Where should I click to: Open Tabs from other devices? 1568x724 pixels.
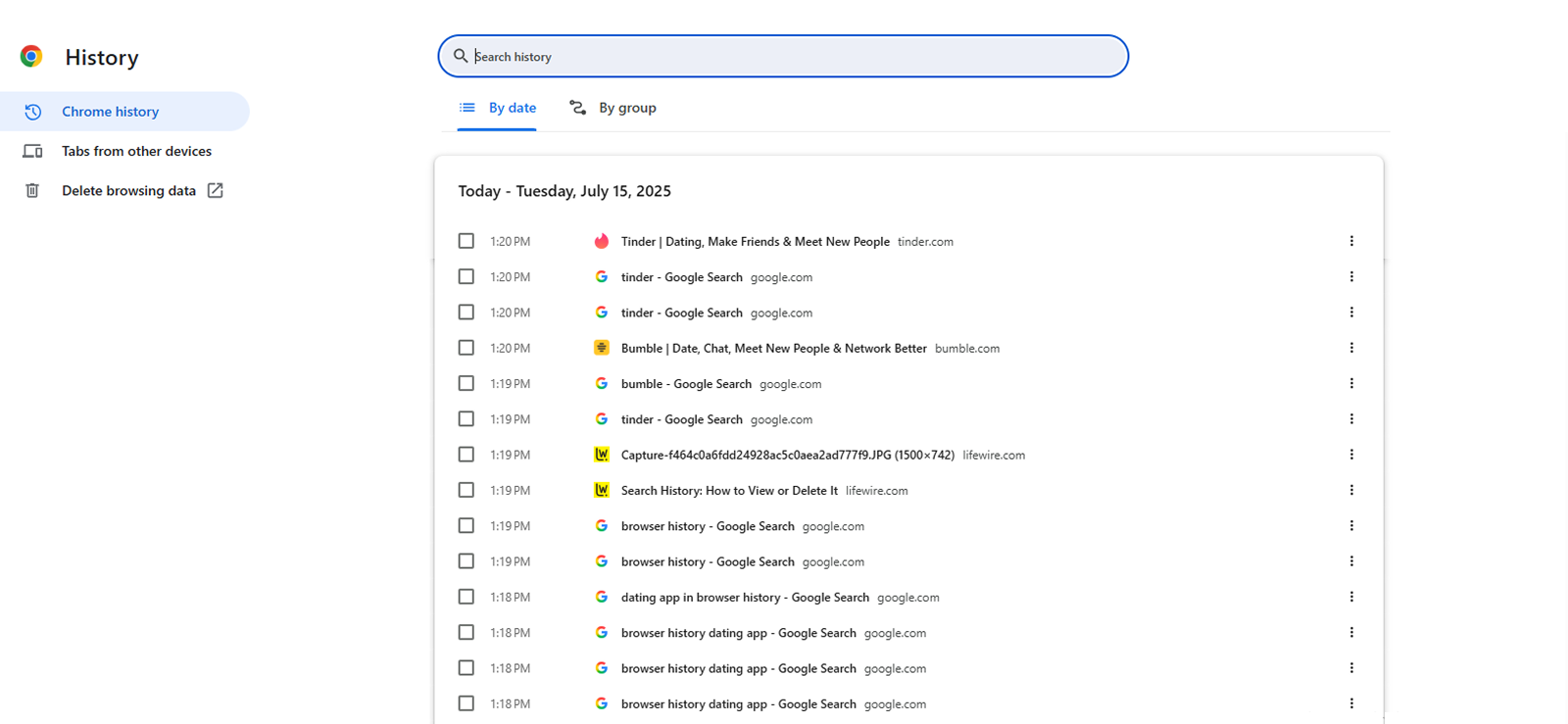pyautogui.click(x=124, y=151)
